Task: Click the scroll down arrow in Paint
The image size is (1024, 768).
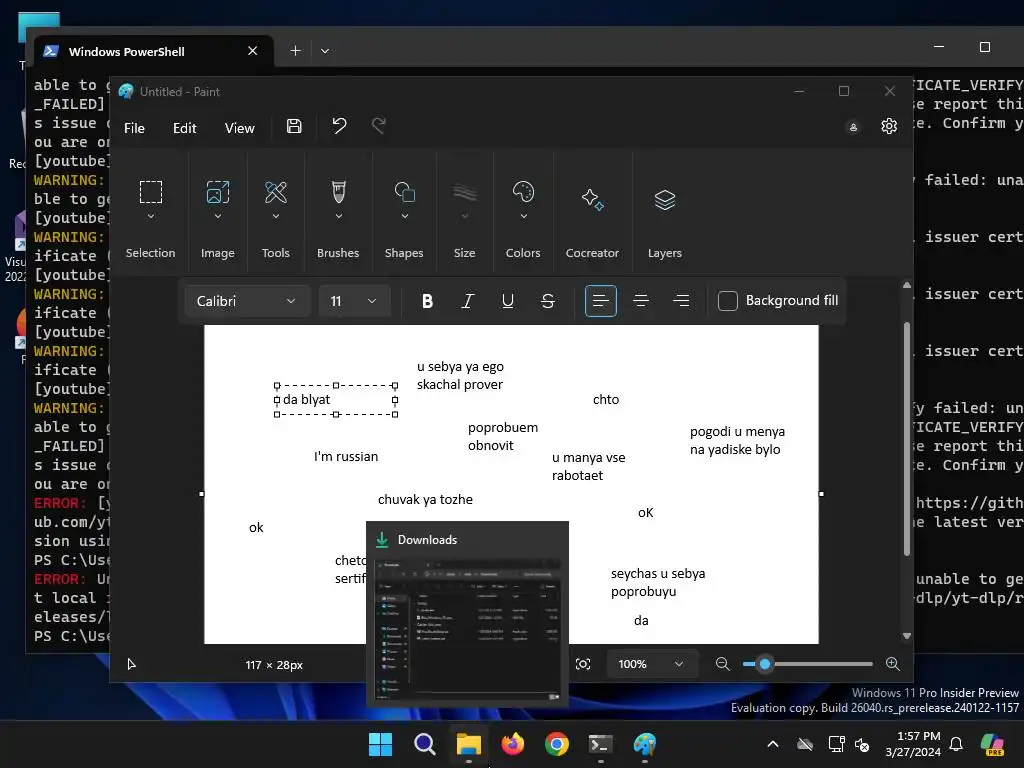Action: pyautogui.click(x=906, y=636)
